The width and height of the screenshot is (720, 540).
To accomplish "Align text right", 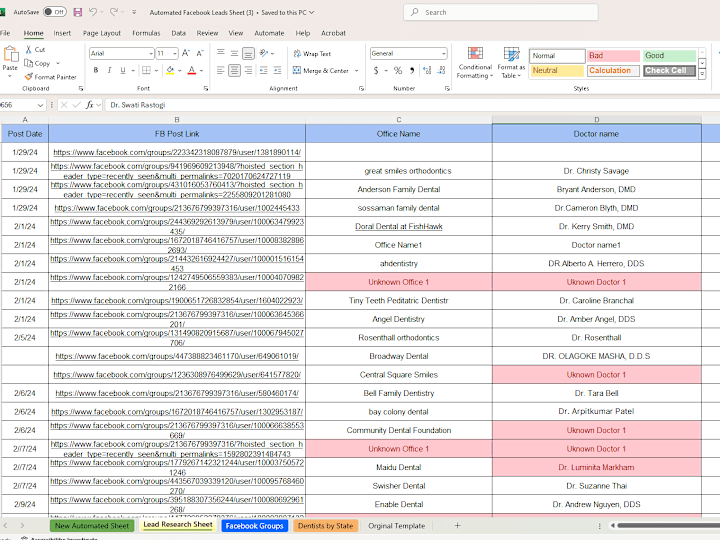I will (248, 70).
